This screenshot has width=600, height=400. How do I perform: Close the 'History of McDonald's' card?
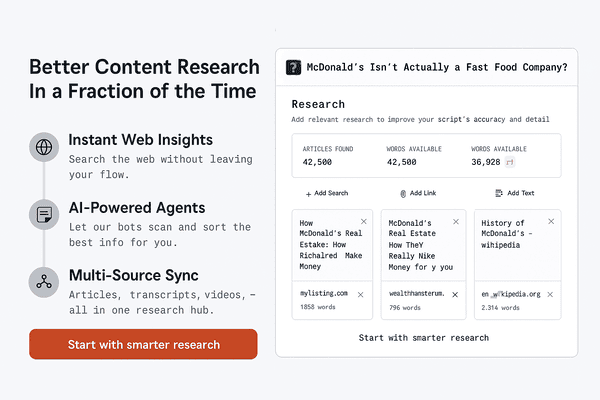(548, 221)
